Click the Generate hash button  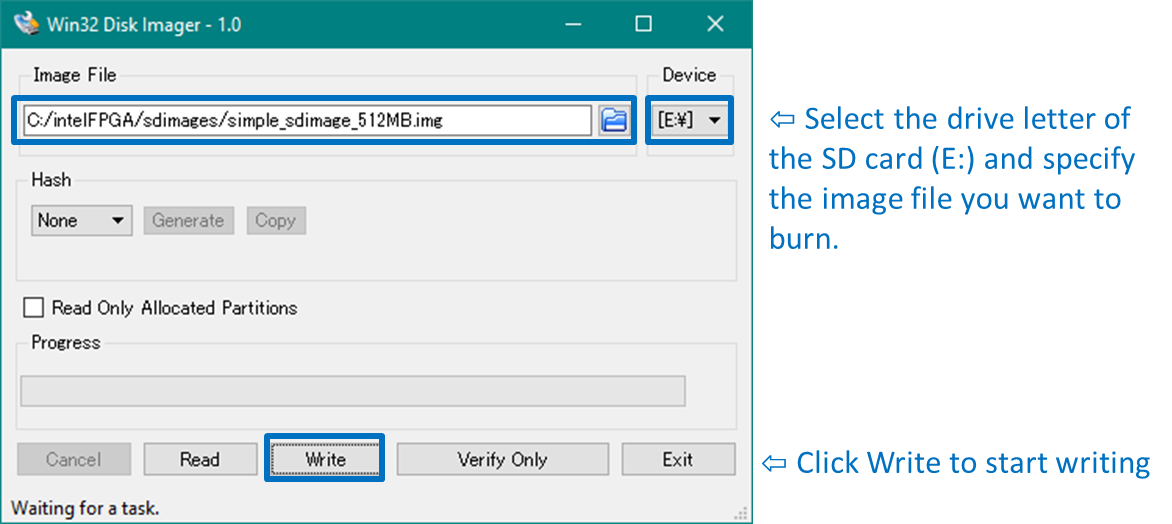click(188, 221)
